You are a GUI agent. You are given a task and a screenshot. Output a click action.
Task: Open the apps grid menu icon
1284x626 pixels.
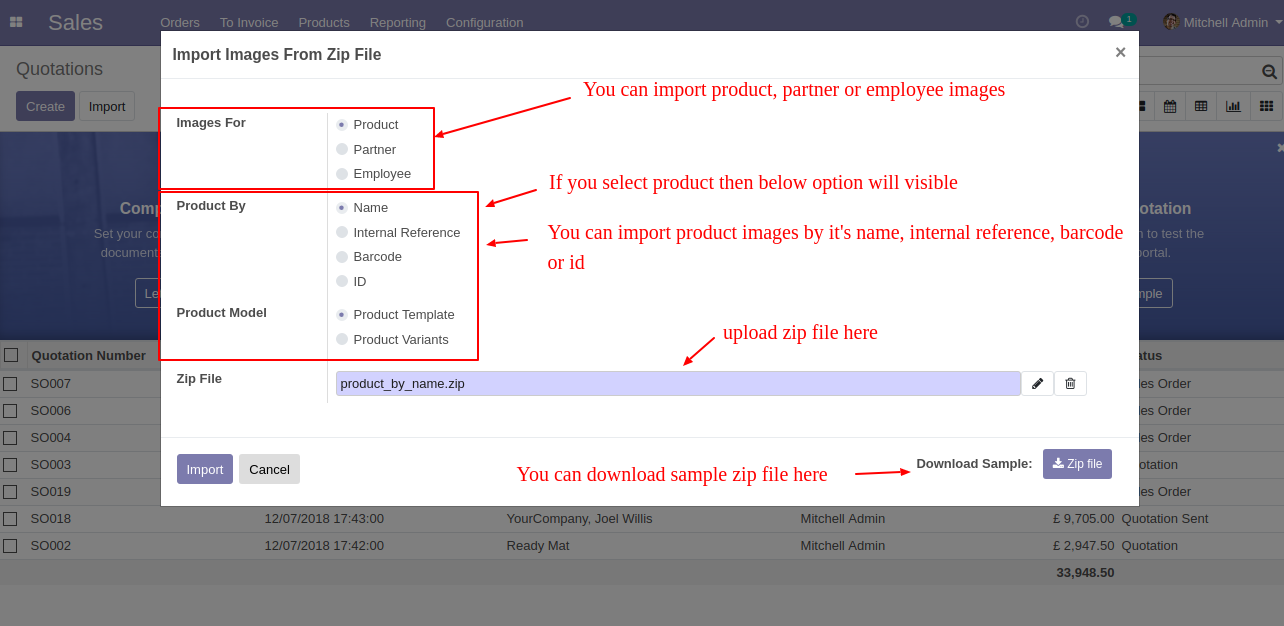pos(16,22)
